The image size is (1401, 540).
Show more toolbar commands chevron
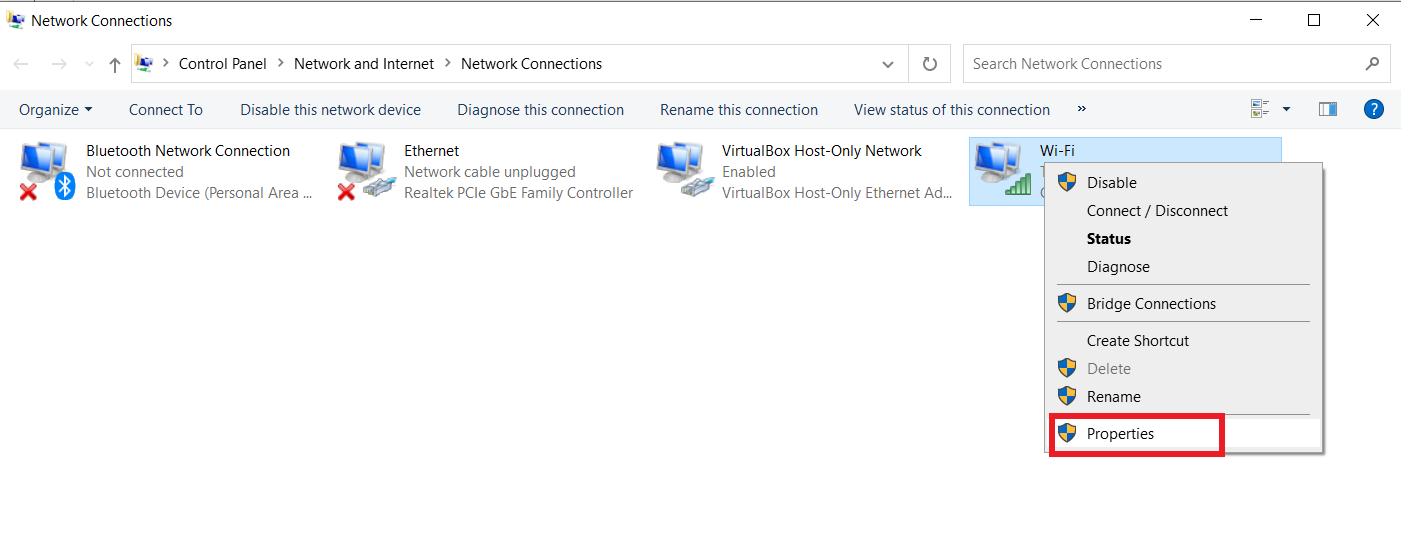coord(1081,109)
